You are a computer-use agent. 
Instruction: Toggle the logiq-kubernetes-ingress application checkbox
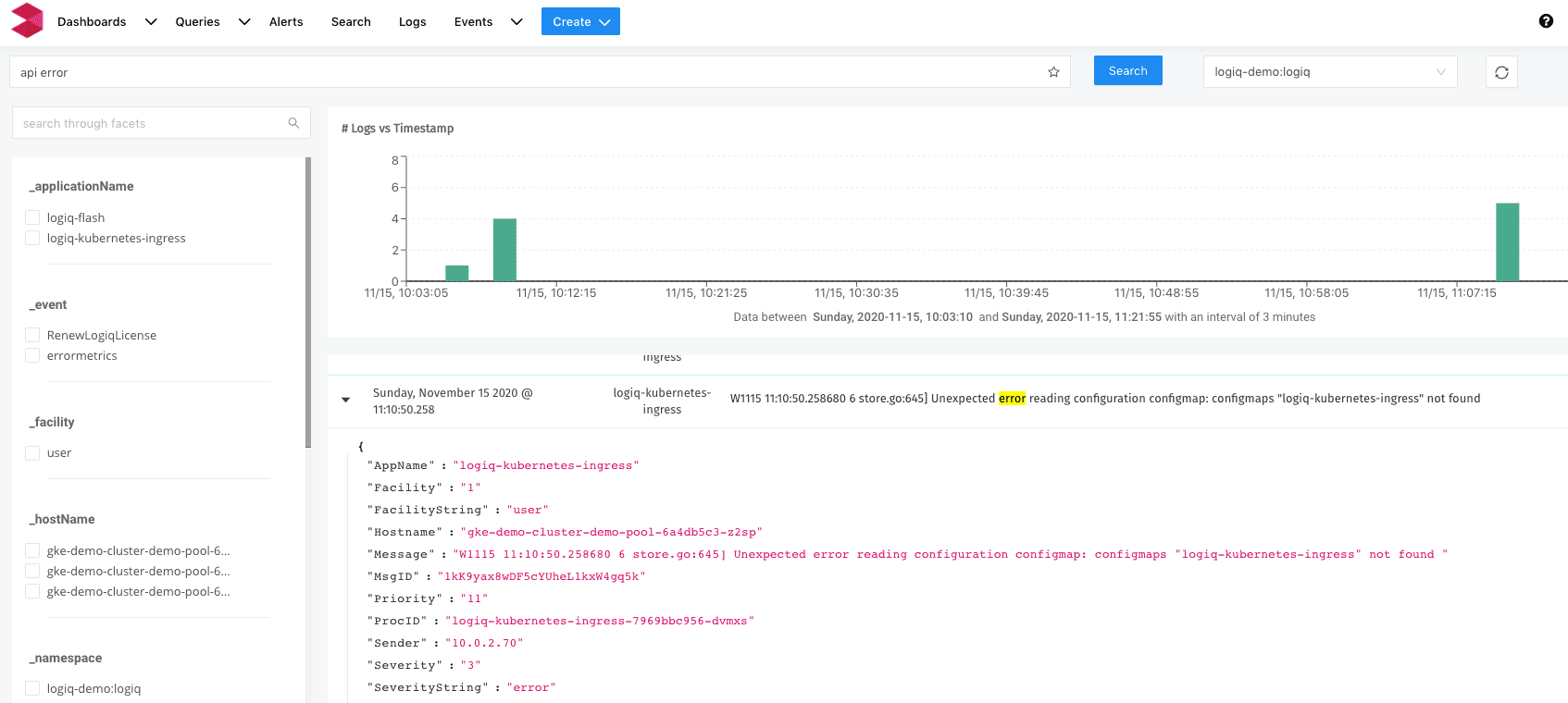[x=32, y=238]
